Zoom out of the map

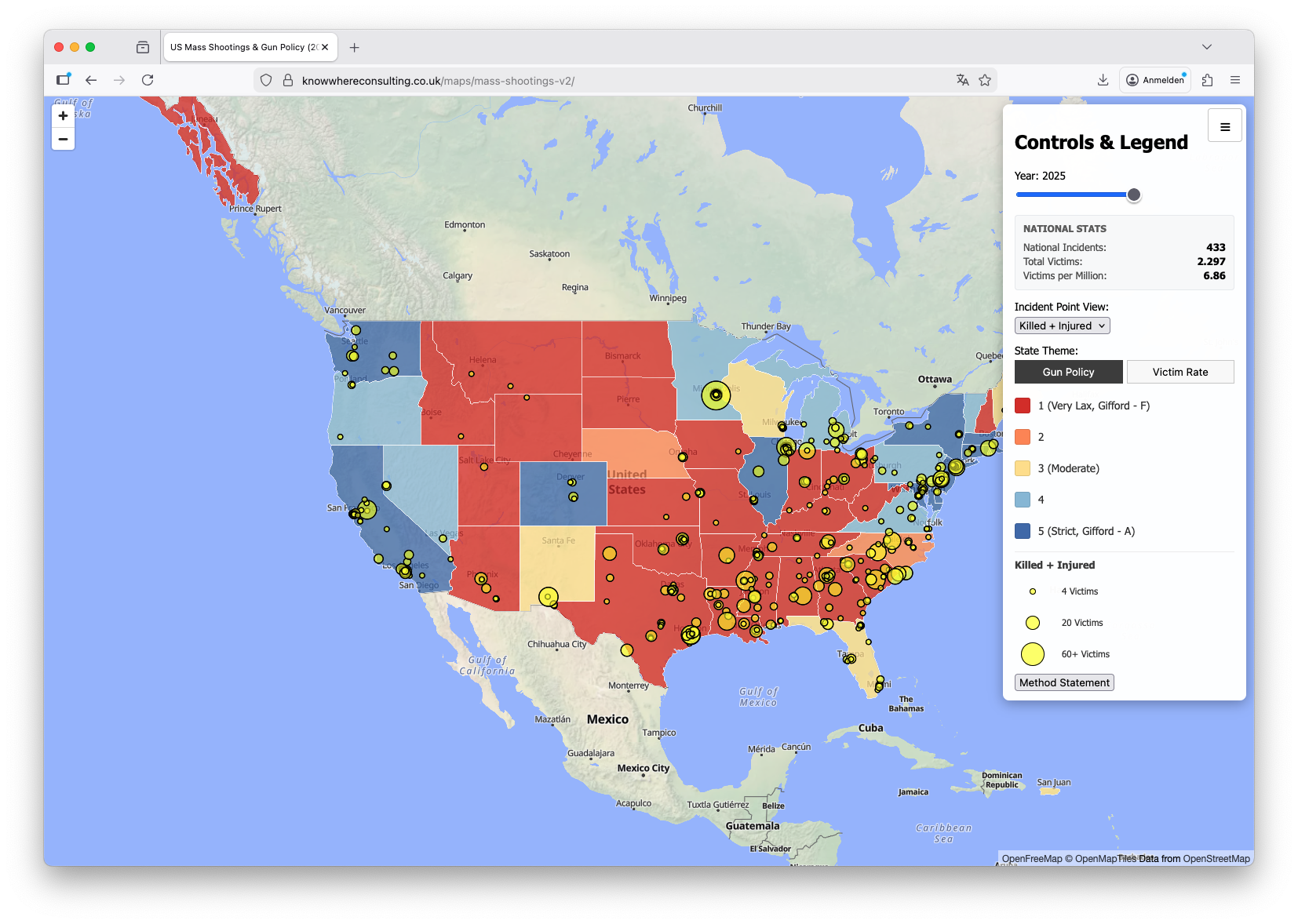(x=63, y=140)
